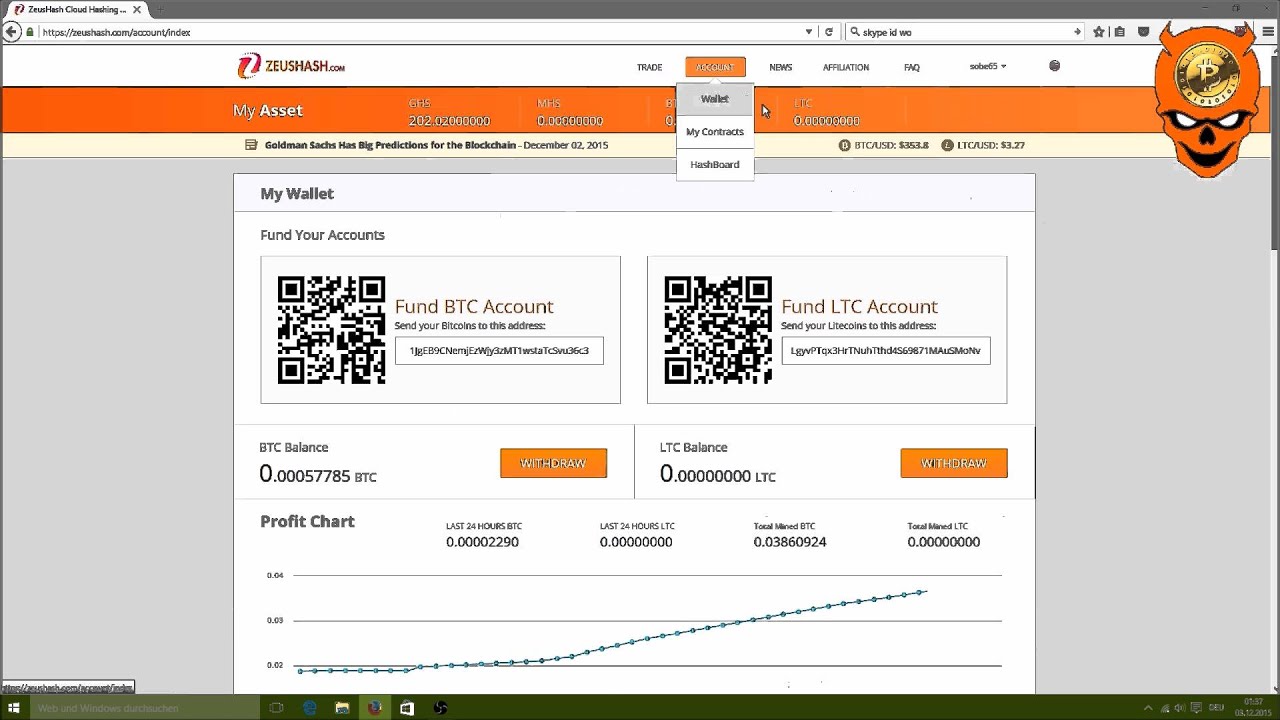Screen dimensions: 1280x720
Task: Open the bookmarks list icon next to star
Action: coord(1119,32)
